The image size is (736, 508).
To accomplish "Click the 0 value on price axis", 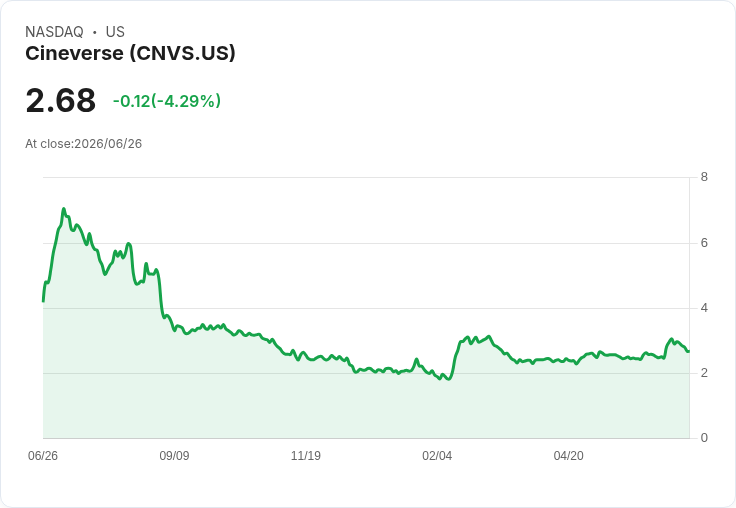I will (x=704, y=438).
